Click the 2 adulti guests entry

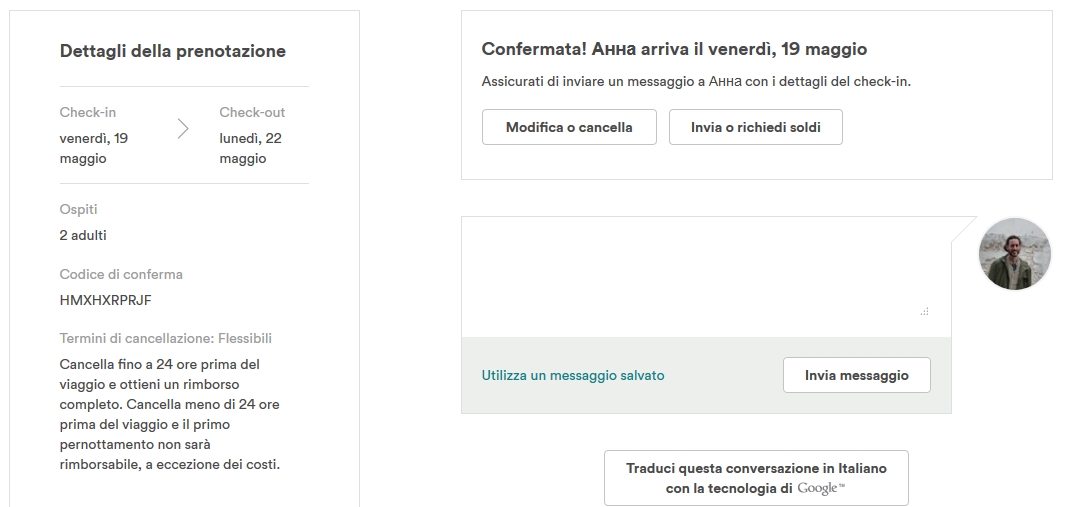pos(83,235)
